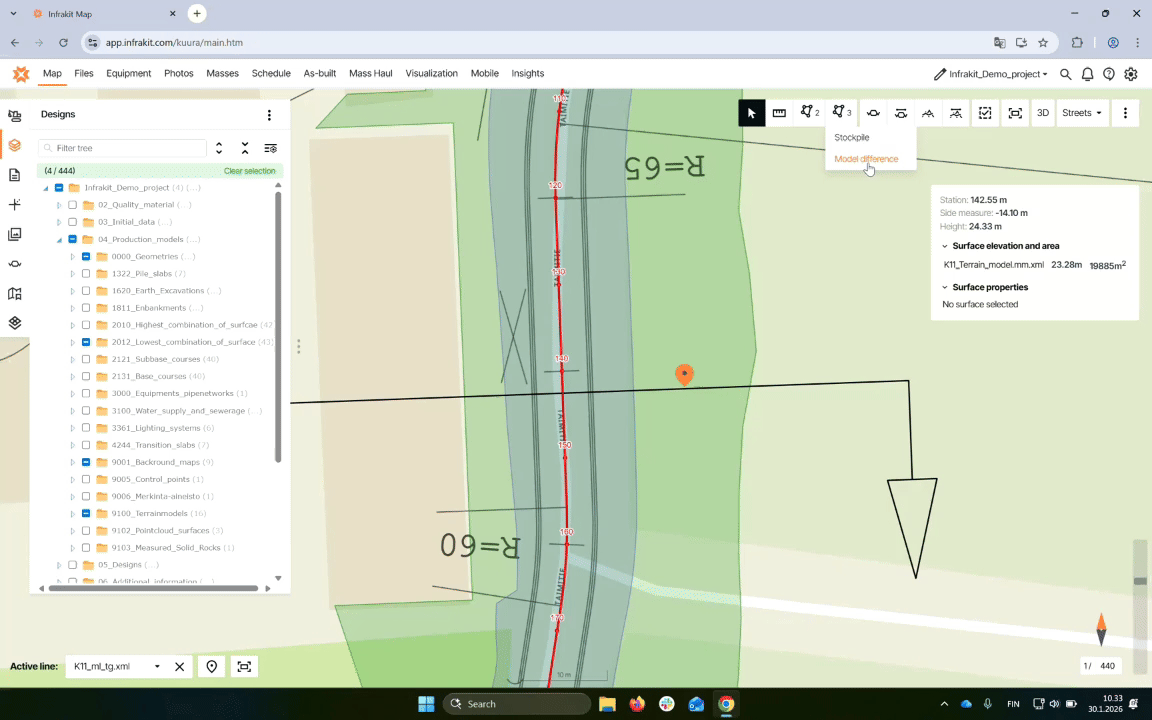
Task: Open the Files tab
Action: coord(84,73)
